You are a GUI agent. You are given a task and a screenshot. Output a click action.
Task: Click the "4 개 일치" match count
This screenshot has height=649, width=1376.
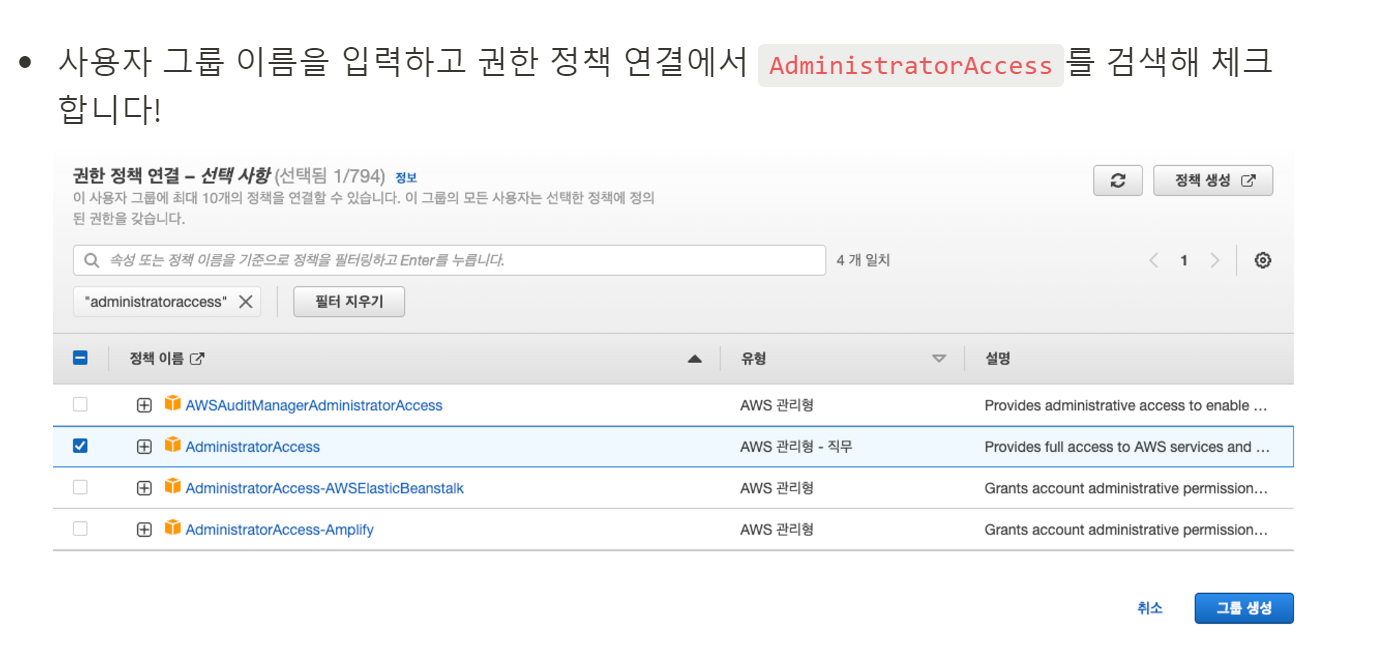(863, 260)
